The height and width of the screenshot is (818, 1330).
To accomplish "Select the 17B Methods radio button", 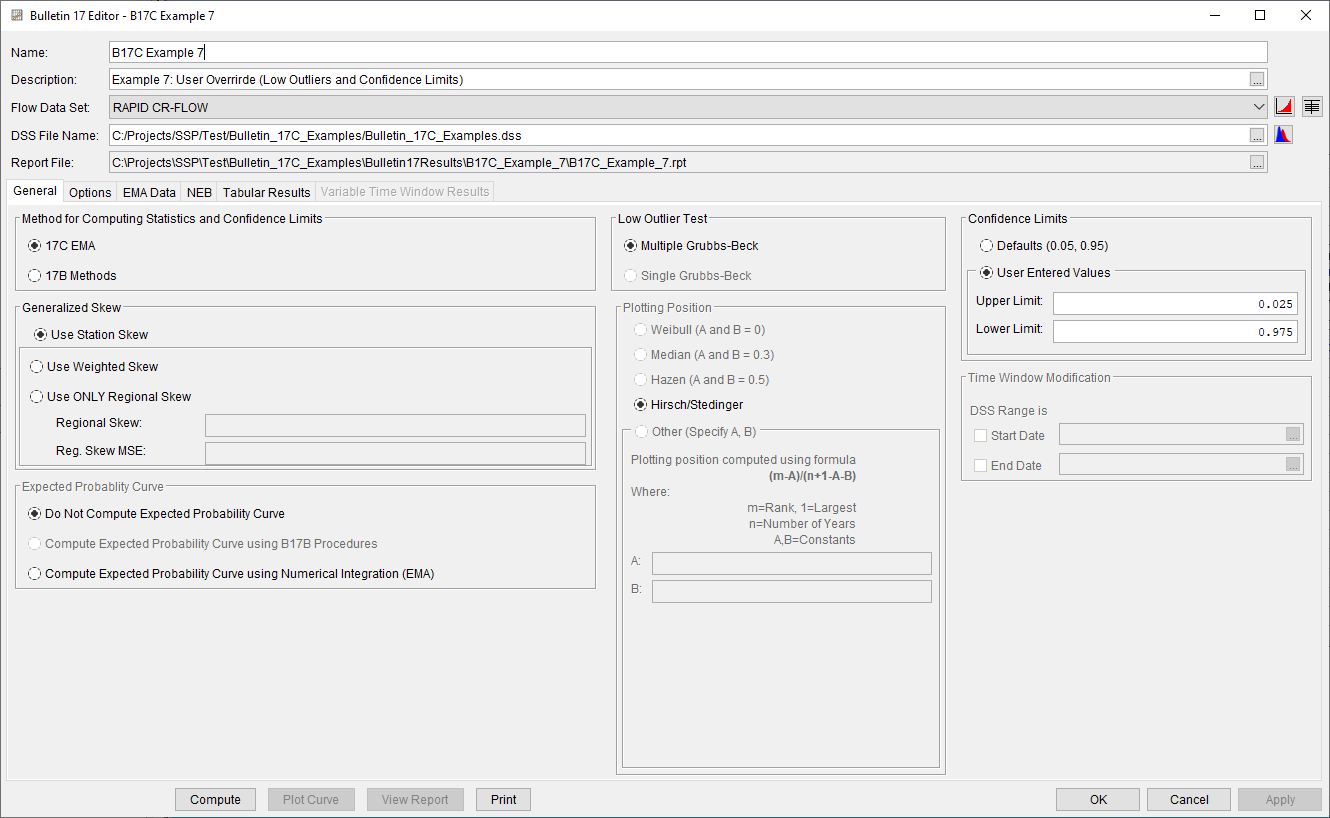I will click(36, 275).
